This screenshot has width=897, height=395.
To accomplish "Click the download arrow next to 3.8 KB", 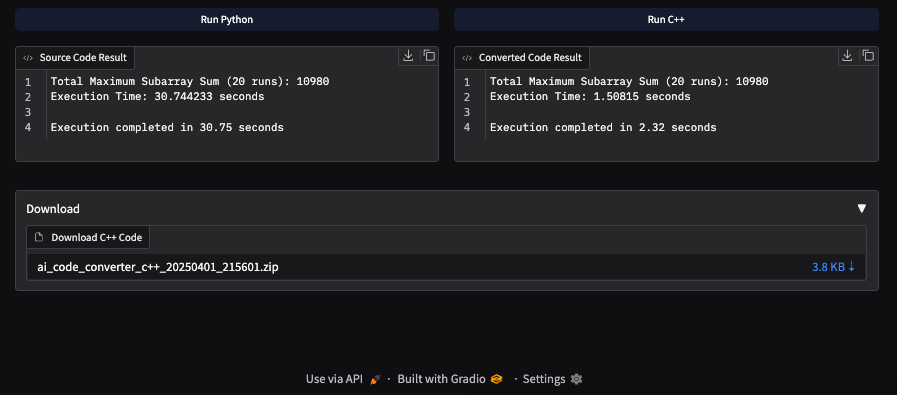I will coord(851,266).
